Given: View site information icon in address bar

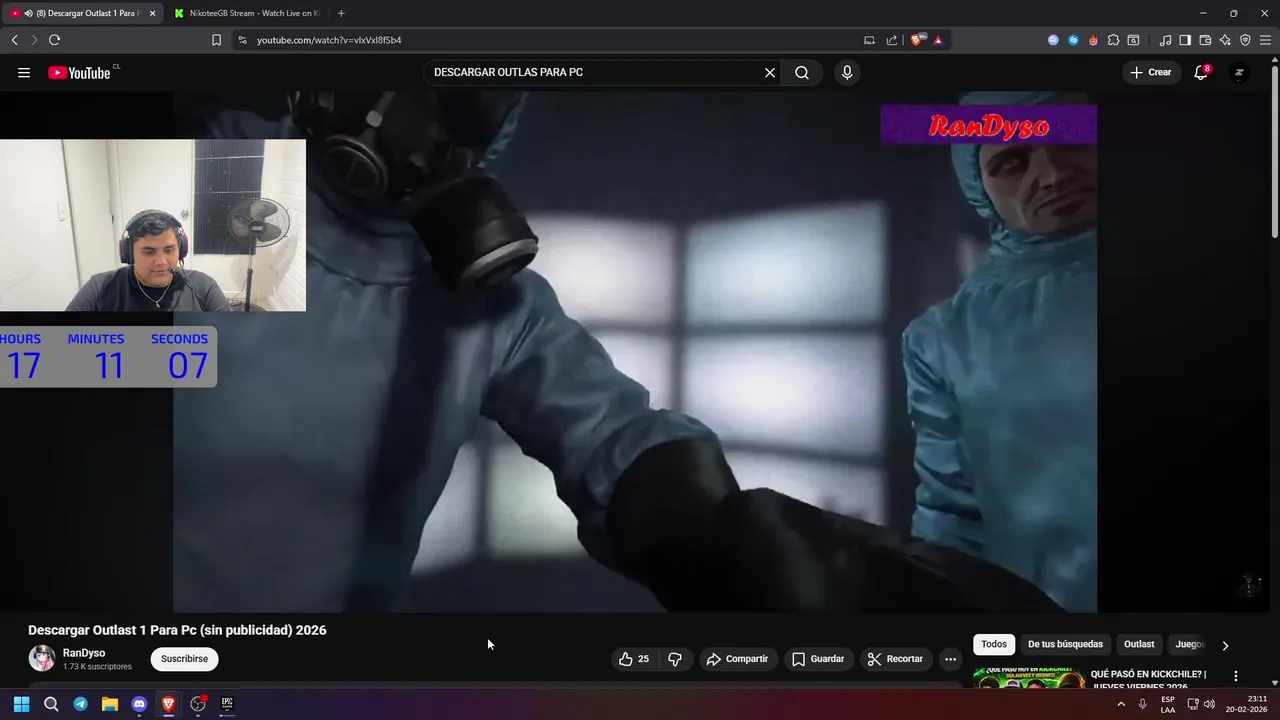Looking at the screenshot, I should point(242,40).
